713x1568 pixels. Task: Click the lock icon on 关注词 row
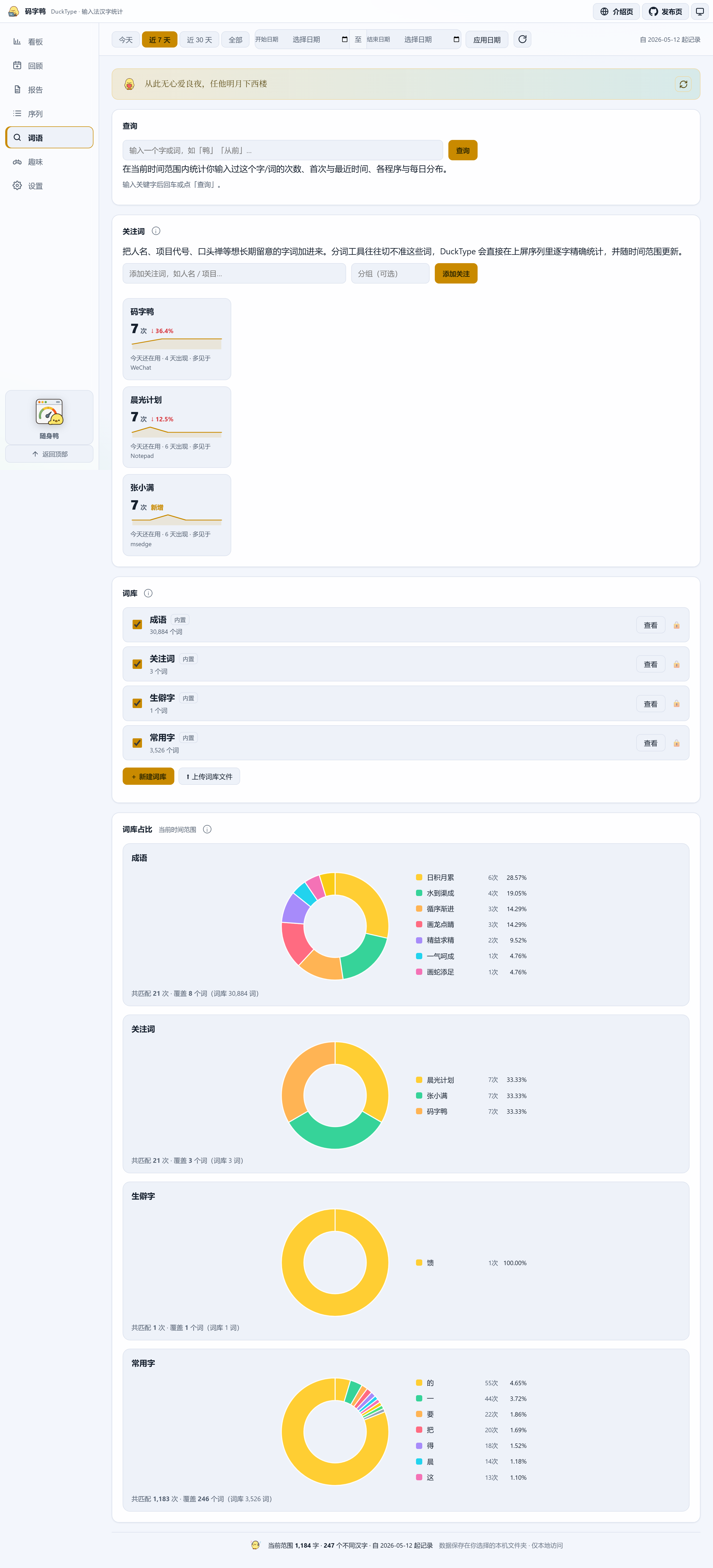pyautogui.click(x=676, y=664)
